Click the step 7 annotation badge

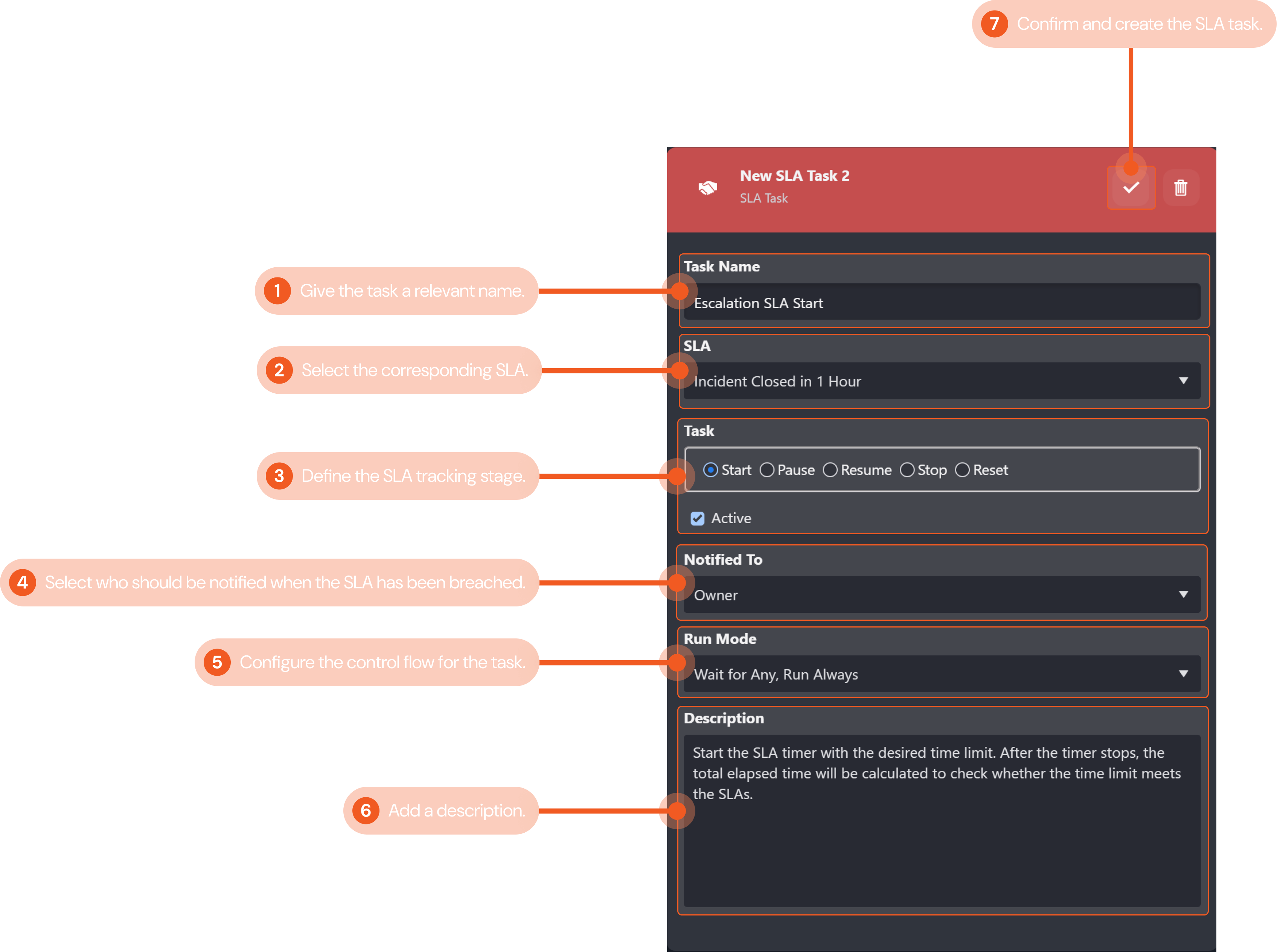(994, 24)
